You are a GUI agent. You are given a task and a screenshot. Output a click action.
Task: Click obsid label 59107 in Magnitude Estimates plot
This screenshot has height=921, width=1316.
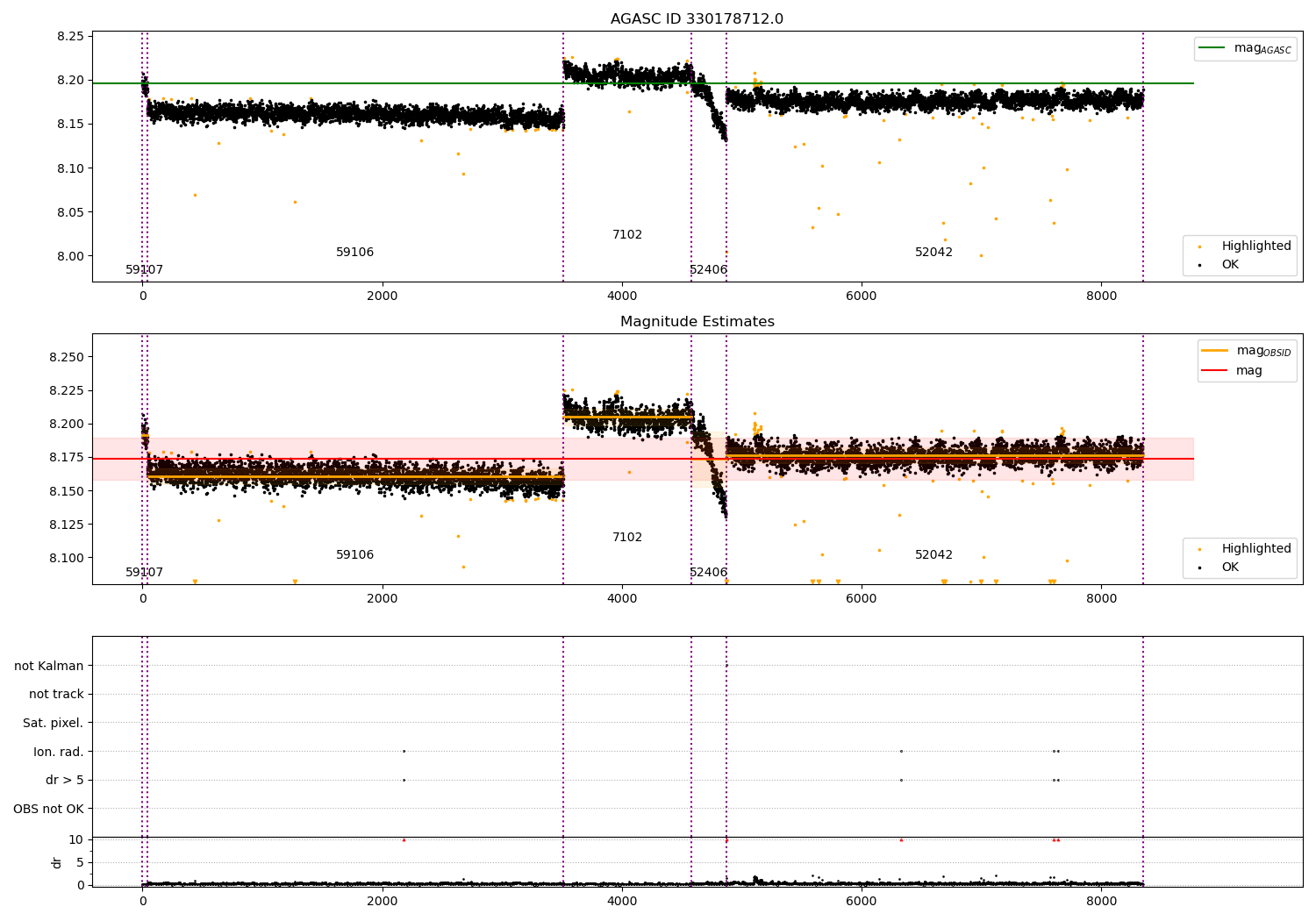coord(145,573)
